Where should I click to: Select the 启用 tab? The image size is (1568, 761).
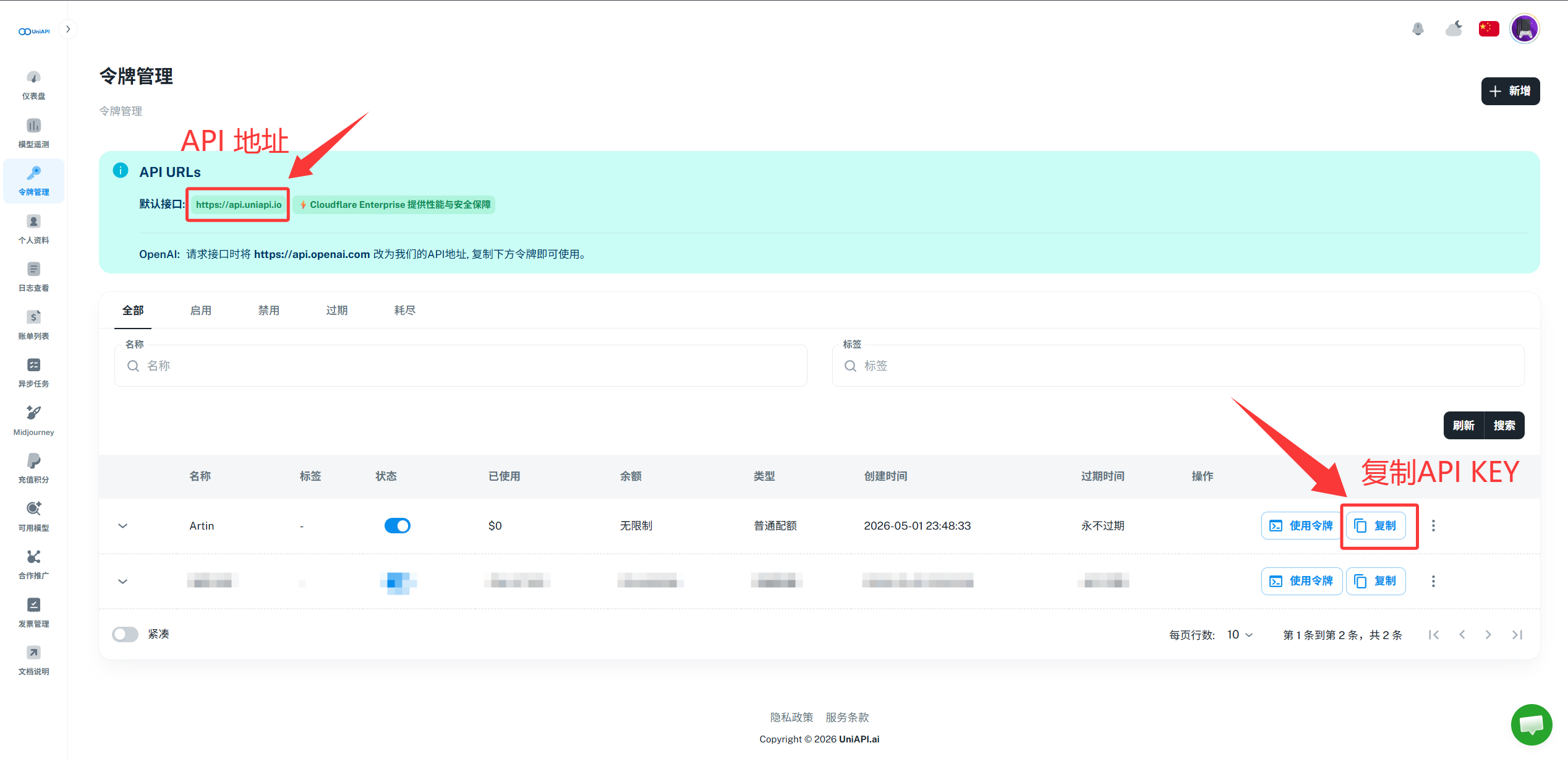click(x=201, y=311)
